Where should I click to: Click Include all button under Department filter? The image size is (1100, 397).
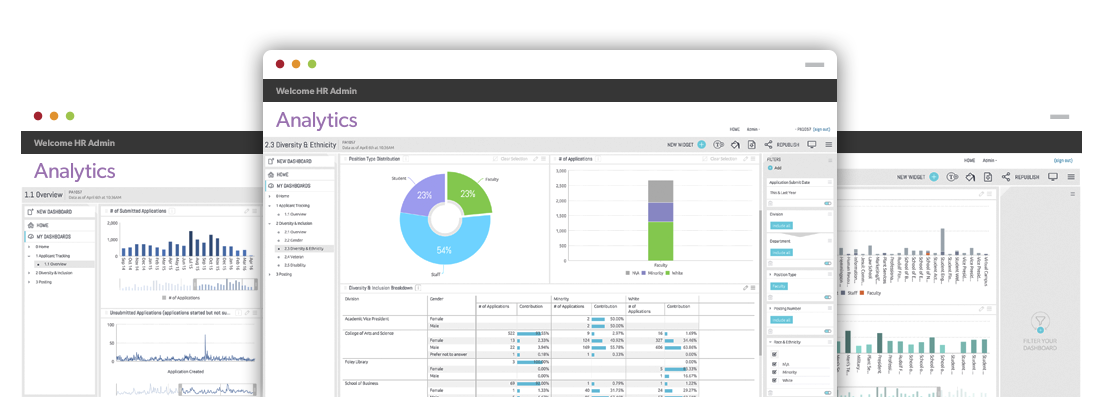pos(781,253)
